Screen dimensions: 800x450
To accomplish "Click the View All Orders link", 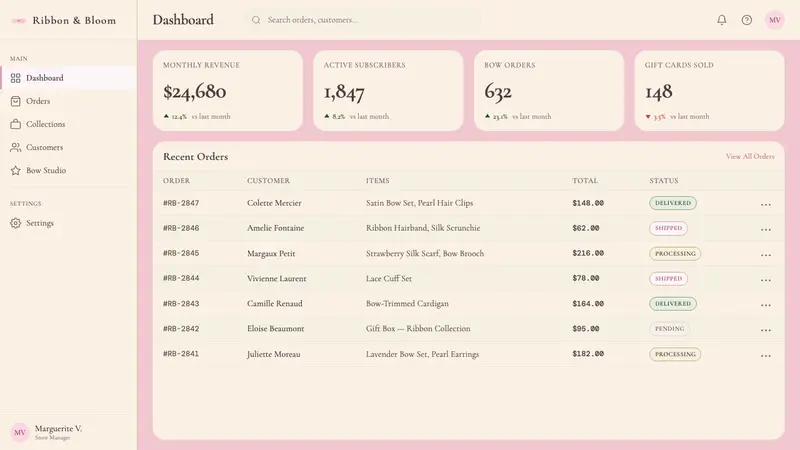I will [750, 157].
